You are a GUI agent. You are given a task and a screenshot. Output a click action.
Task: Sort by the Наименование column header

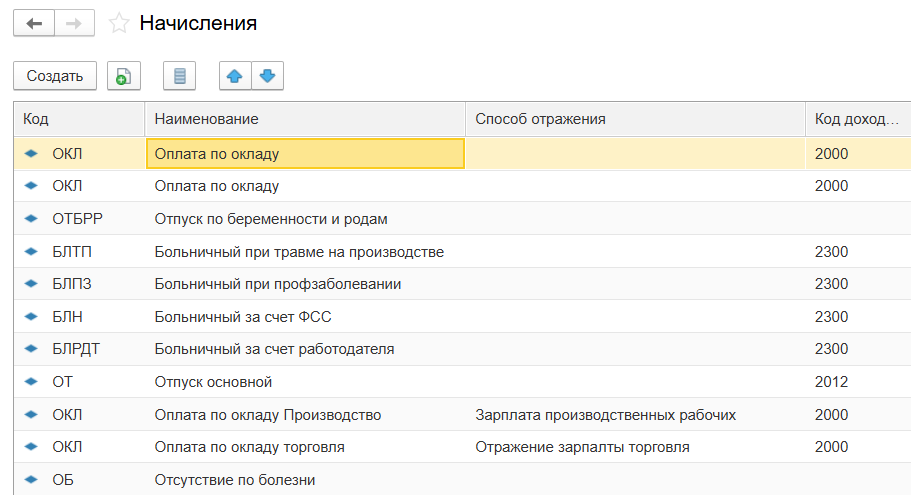(305, 119)
